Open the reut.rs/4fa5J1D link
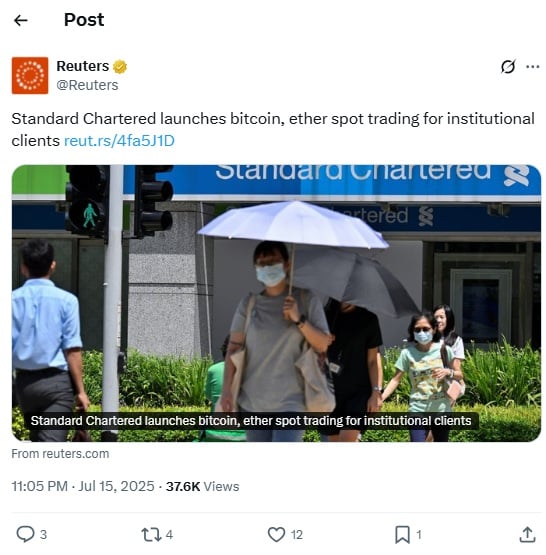 coord(119,141)
